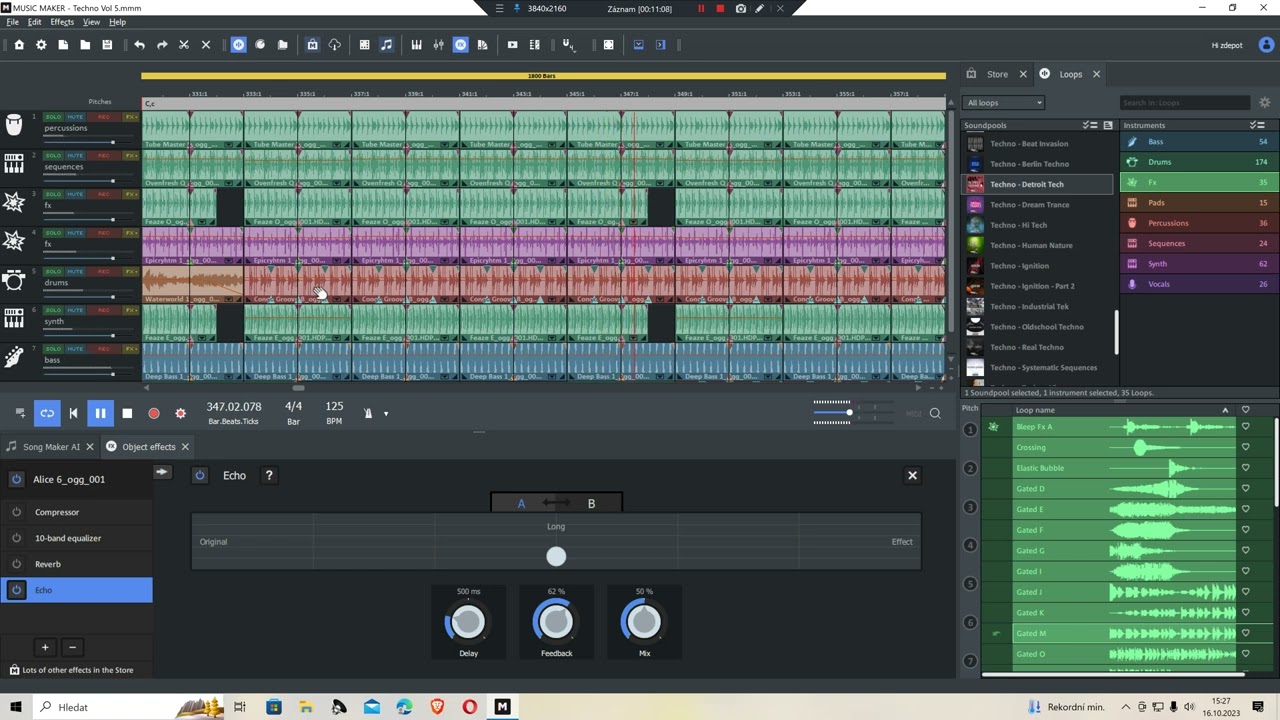Click the red gear record settings icon
The height and width of the screenshot is (720, 1280).
pos(180,413)
